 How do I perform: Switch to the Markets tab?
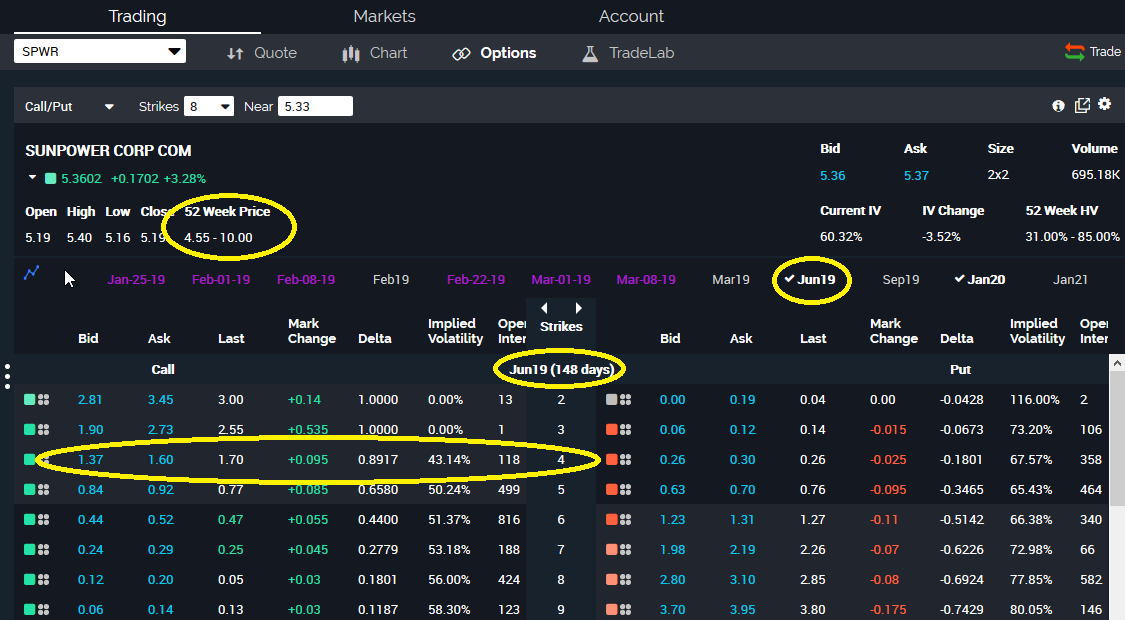tap(385, 16)
